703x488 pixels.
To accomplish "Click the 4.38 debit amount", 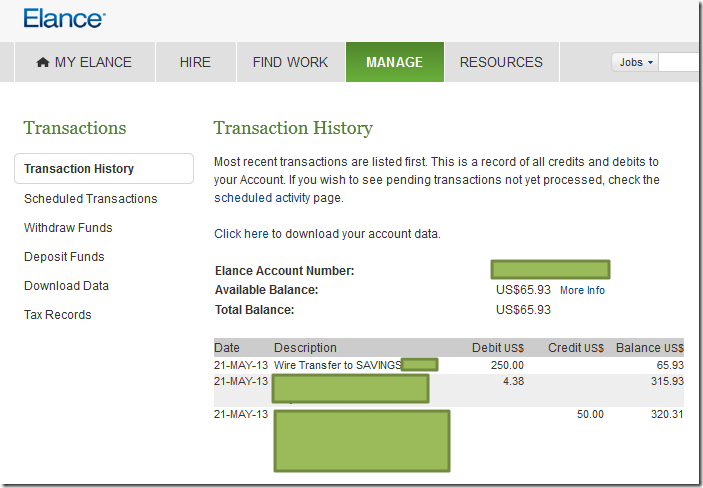I will click(513, 381).
